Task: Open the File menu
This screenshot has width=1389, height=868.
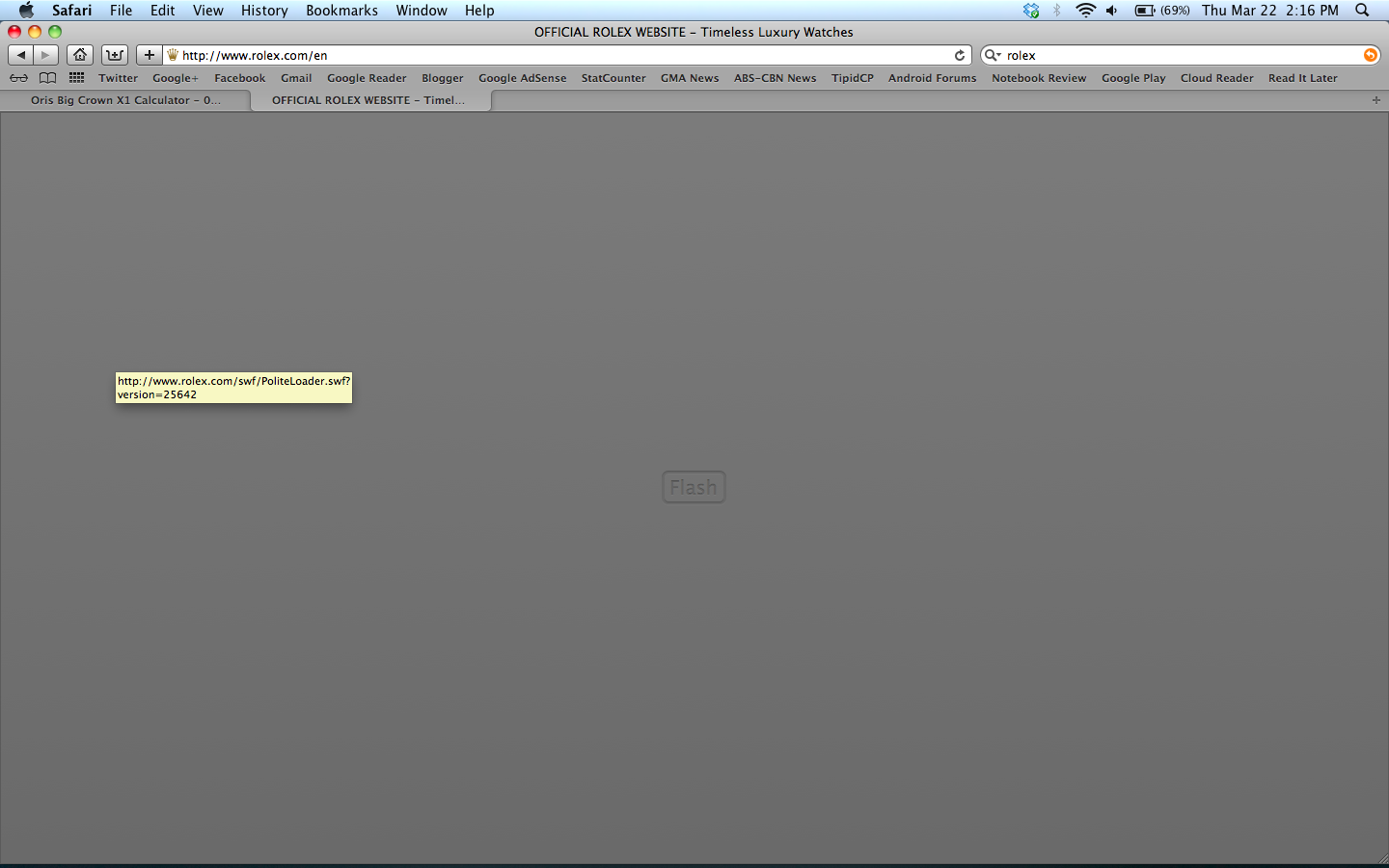Action: [x=121, y=11]
